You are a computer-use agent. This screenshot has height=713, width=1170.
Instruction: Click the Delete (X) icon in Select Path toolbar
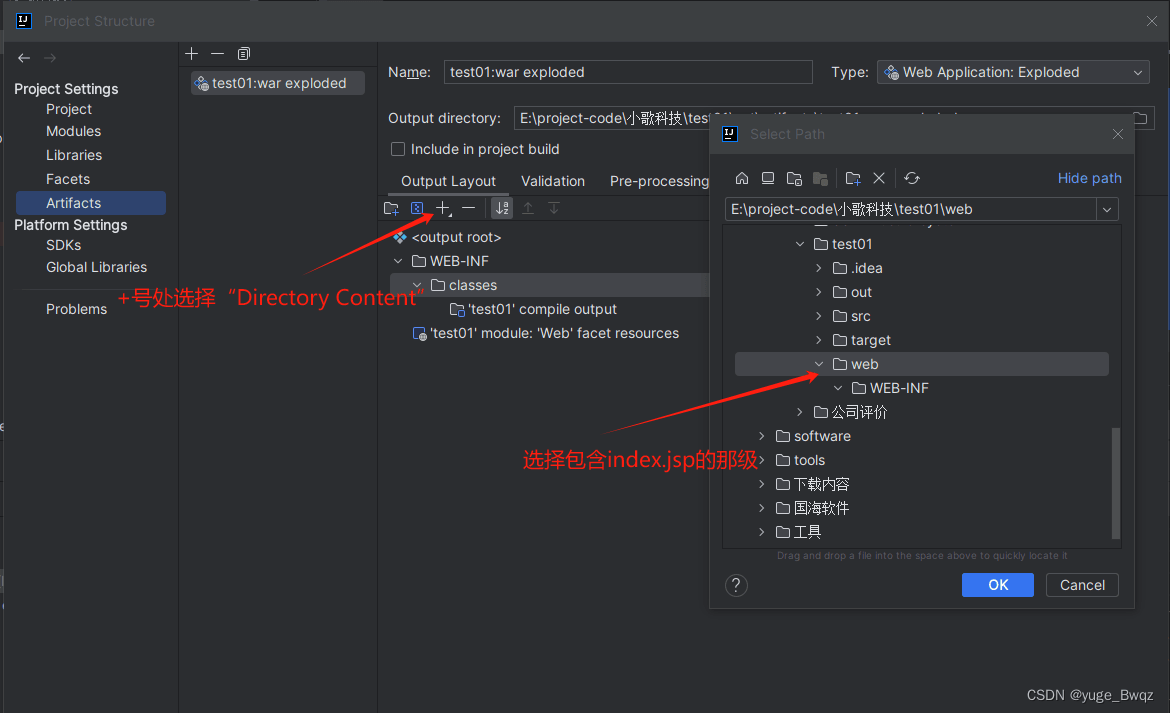click(x=879, y=178)
